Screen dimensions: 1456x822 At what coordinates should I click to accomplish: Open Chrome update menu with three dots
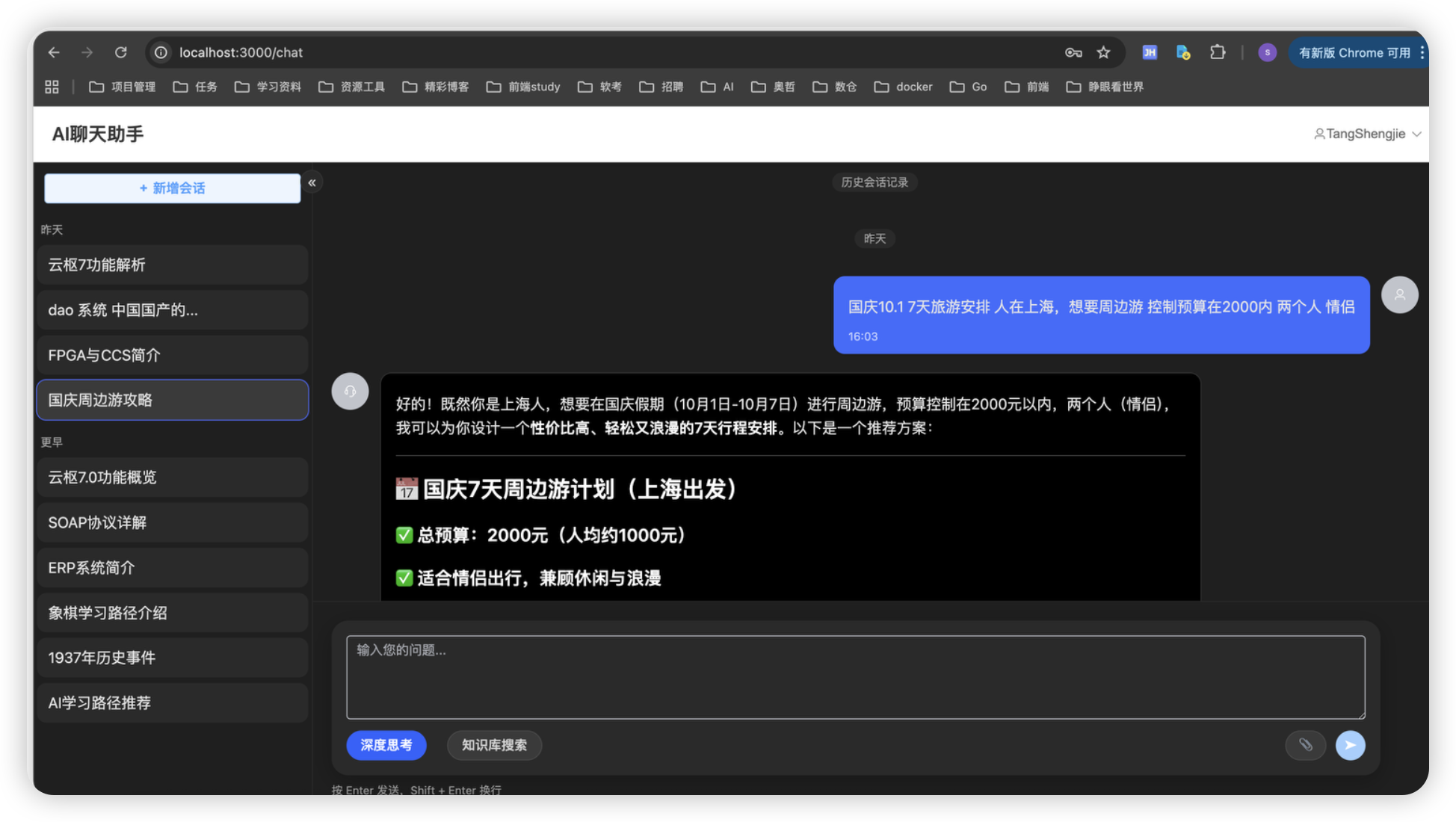pos(1422,52)
